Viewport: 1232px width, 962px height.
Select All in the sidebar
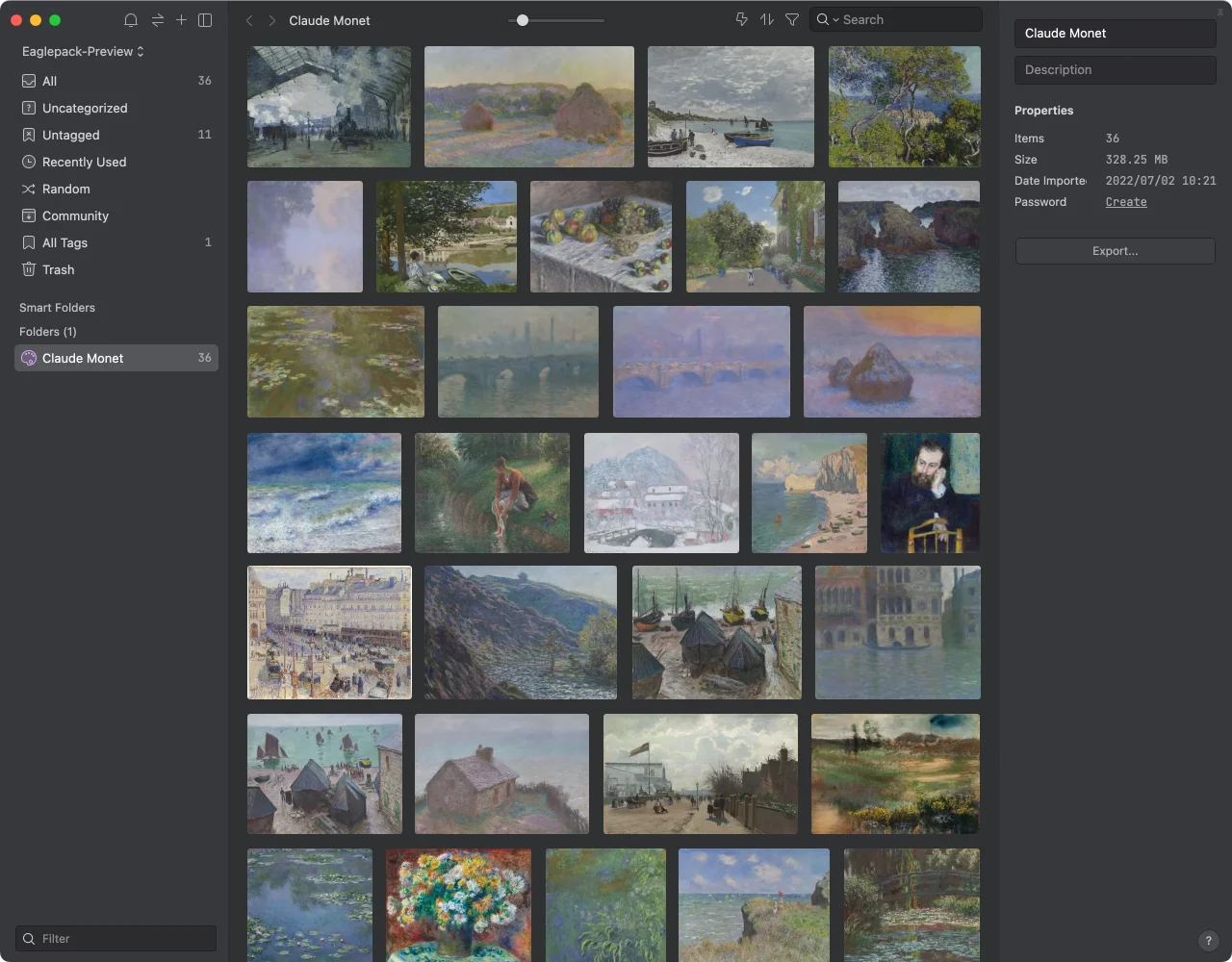116,81
